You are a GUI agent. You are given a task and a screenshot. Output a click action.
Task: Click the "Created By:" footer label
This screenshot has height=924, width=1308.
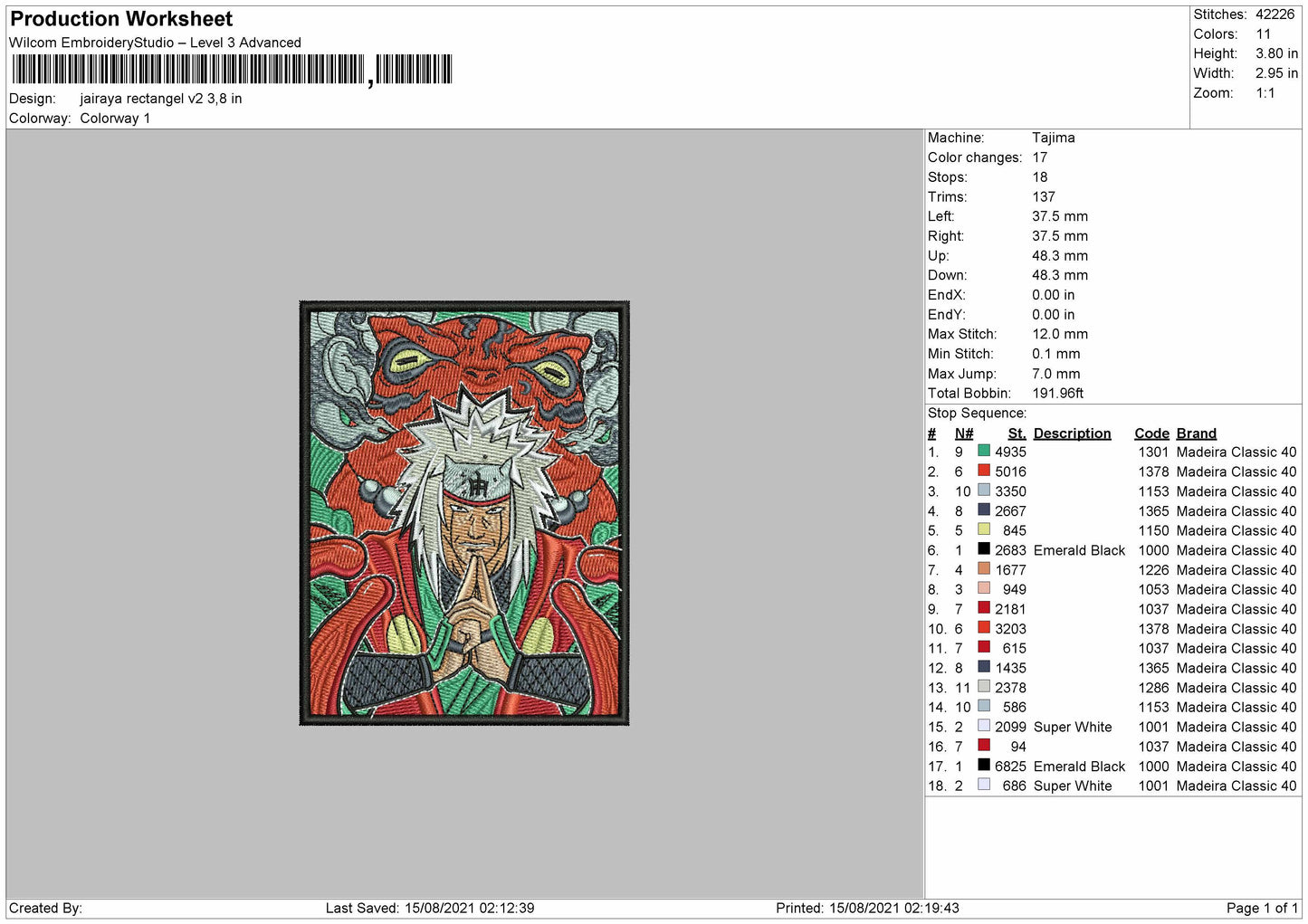(45, 909)
